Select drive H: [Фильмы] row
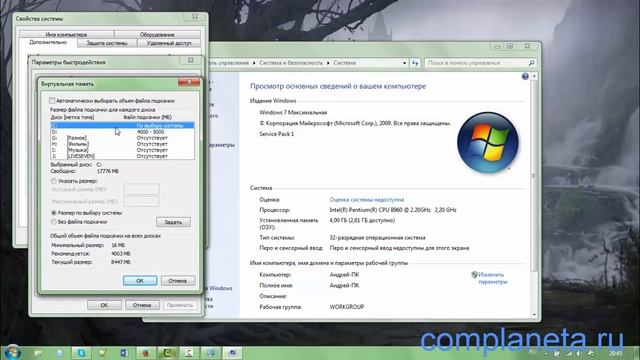 122,144
